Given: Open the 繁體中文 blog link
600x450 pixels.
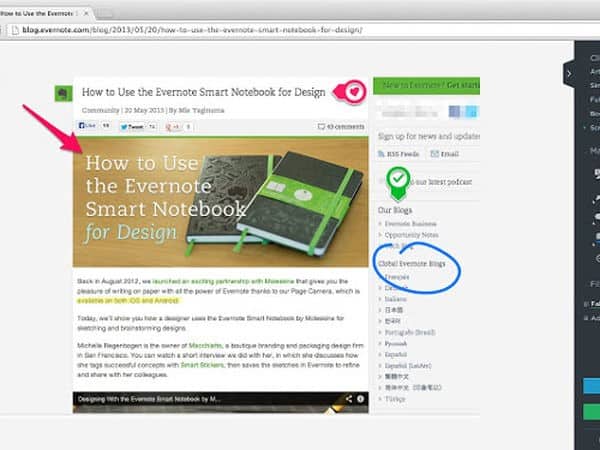Looking at the screenshot, I should pyautogui.click(x=396, y=377).
